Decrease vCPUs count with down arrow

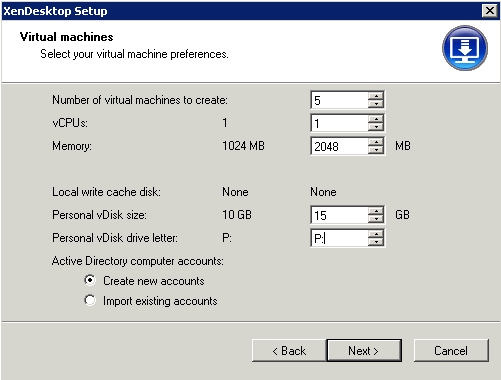coord(376,127)
